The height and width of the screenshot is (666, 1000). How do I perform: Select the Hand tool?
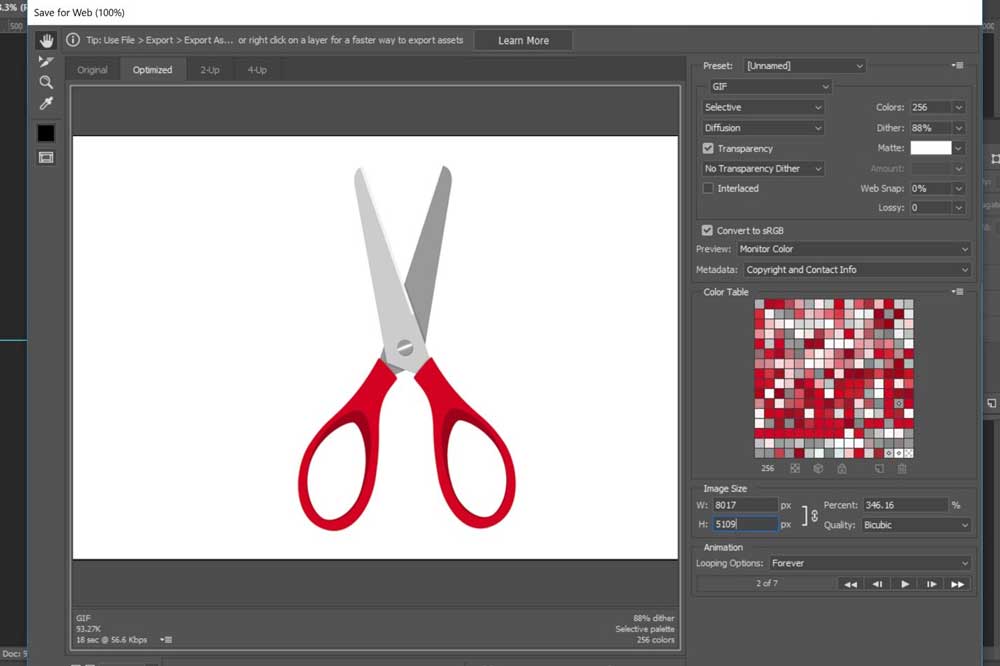point(46,41)
